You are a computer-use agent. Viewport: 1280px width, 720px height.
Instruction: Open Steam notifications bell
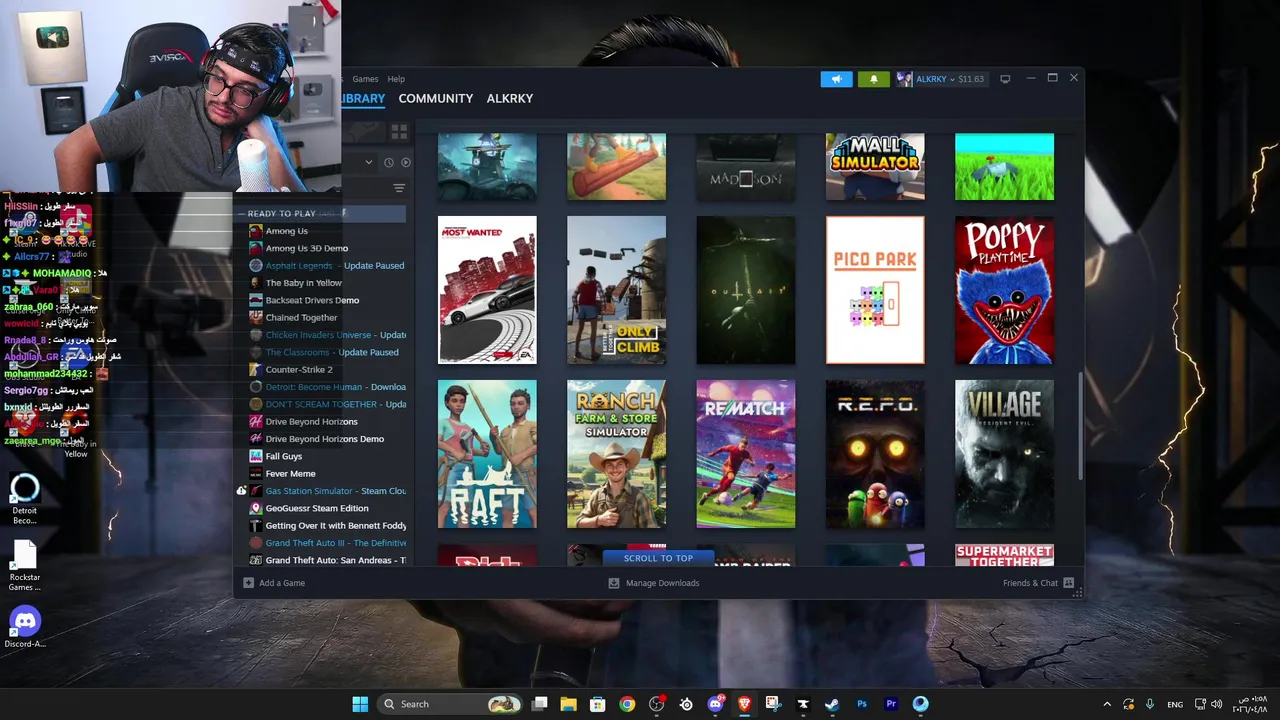[x=873, y=79]
